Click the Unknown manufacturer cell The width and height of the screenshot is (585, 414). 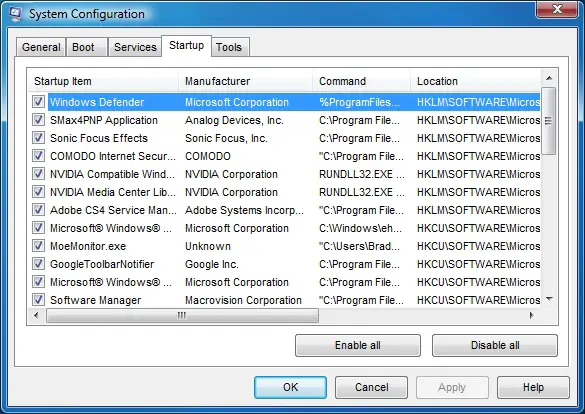(x=208, y=246)
